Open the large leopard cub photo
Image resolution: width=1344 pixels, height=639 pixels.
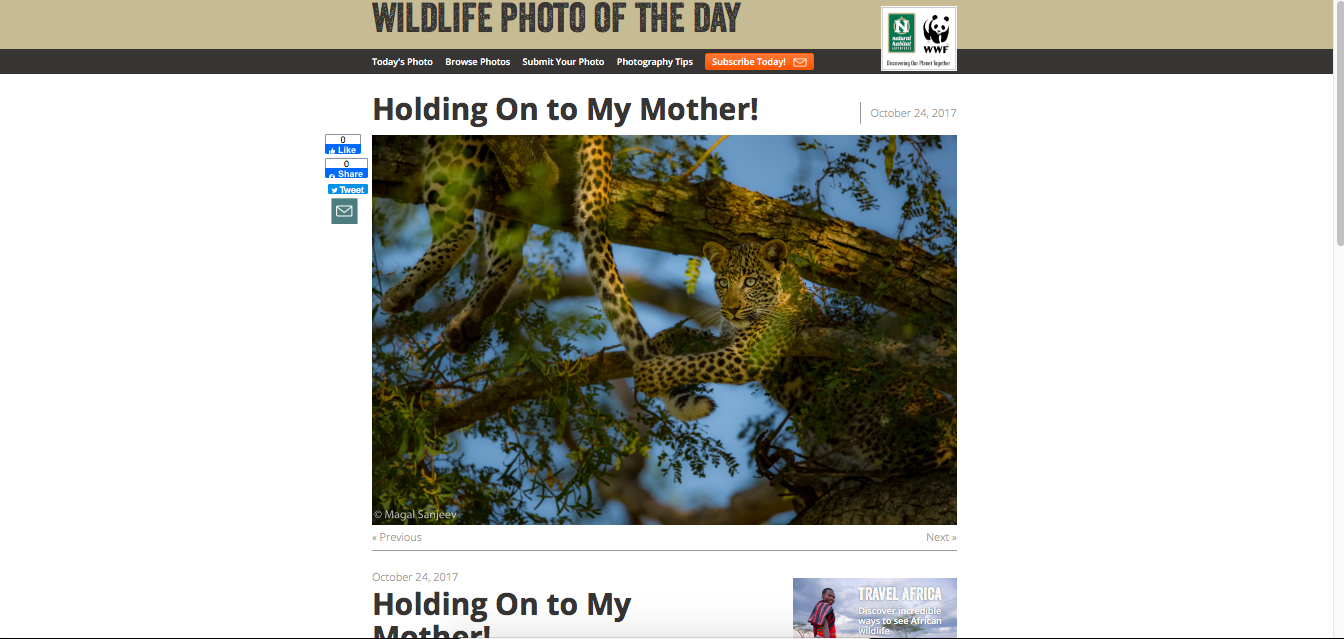pos(664,330)
